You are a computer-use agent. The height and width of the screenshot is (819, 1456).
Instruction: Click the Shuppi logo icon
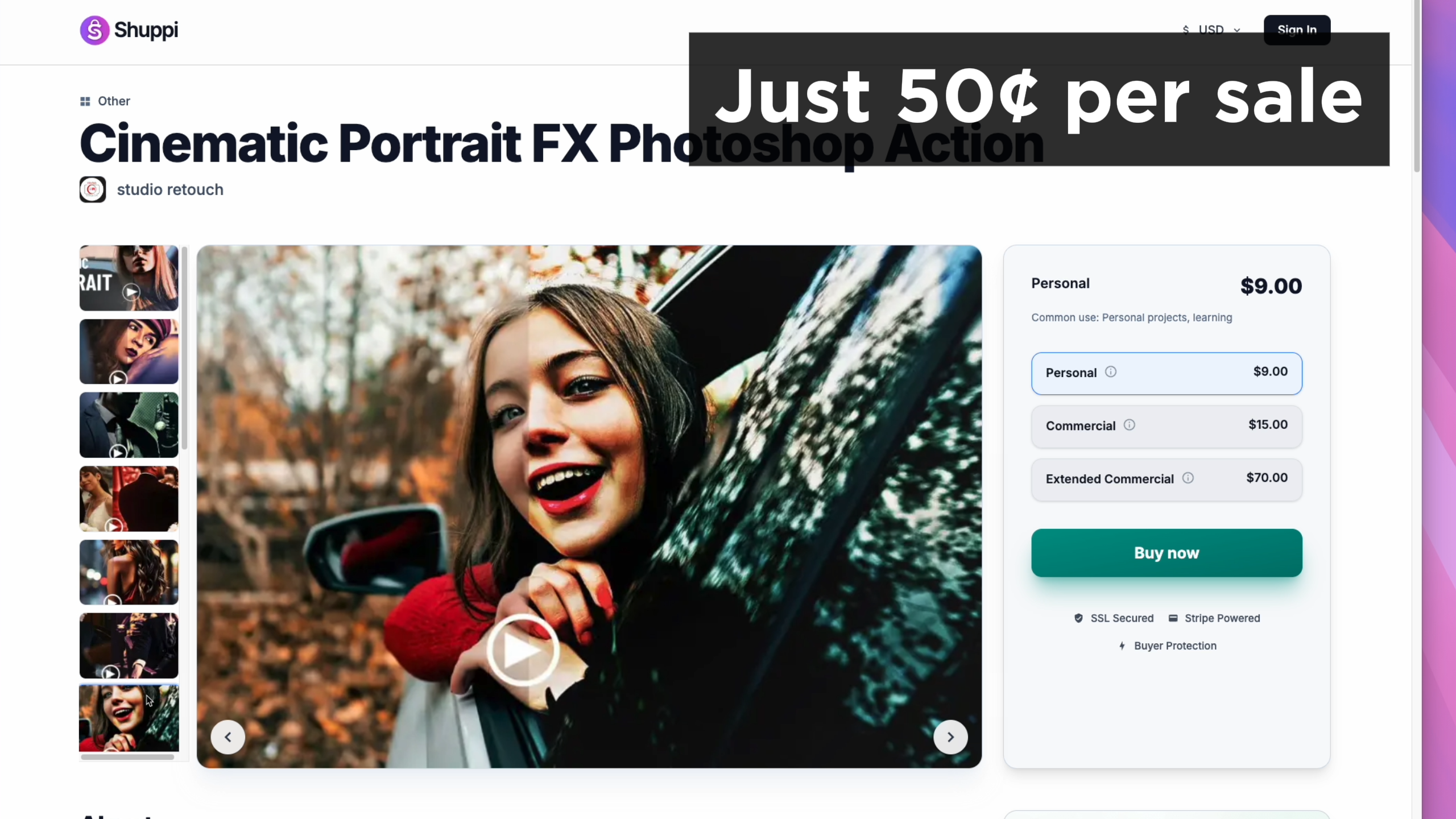pyautogui.click(x=94, y=30)
